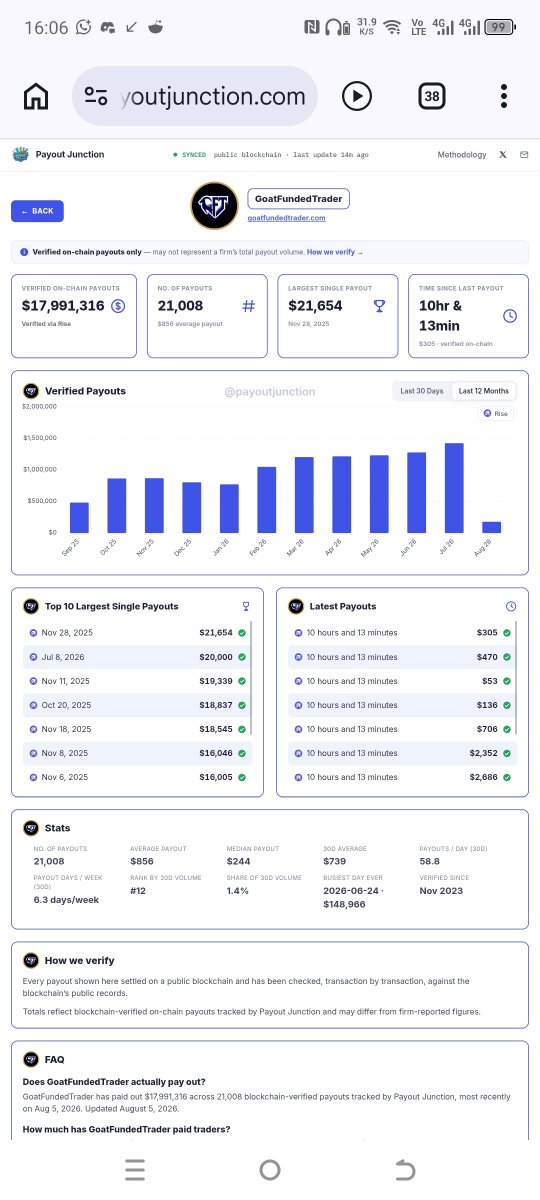The width and height of the screenshot is (540, 1200).
Task: Click the clock icon on last payout
Action: click(510, 316)
